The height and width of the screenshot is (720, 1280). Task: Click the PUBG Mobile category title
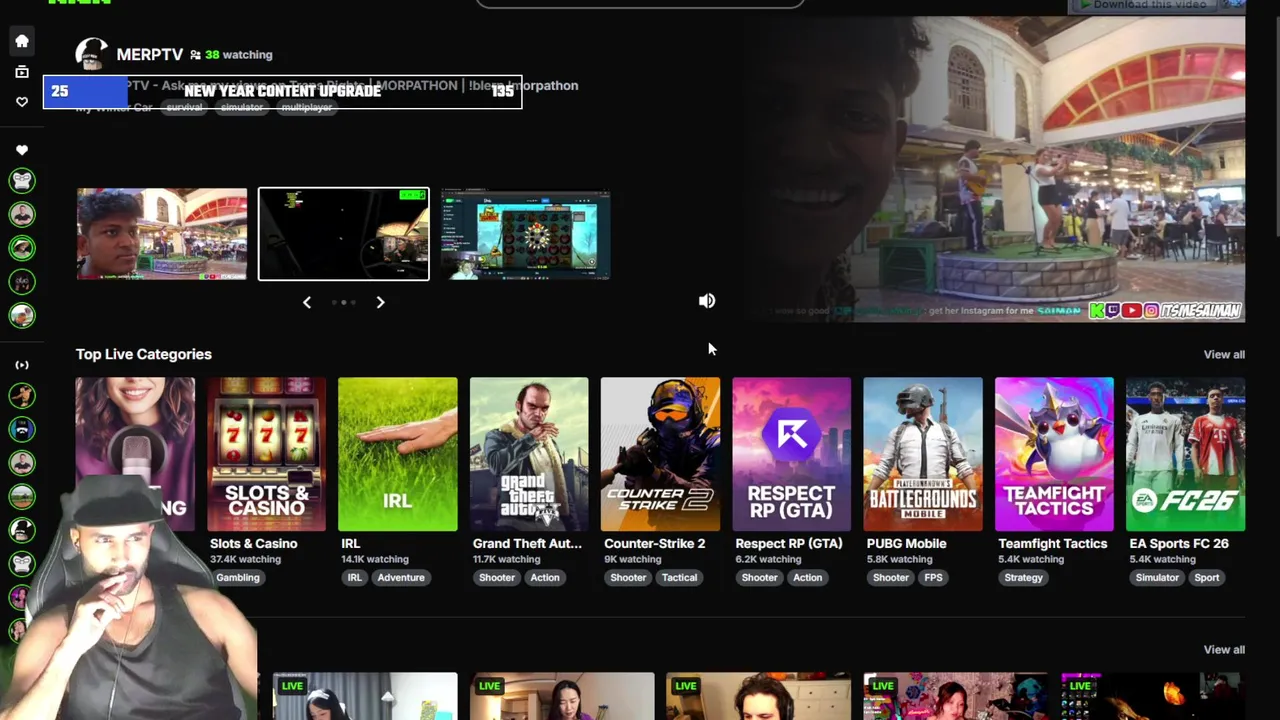pos(907,543)
